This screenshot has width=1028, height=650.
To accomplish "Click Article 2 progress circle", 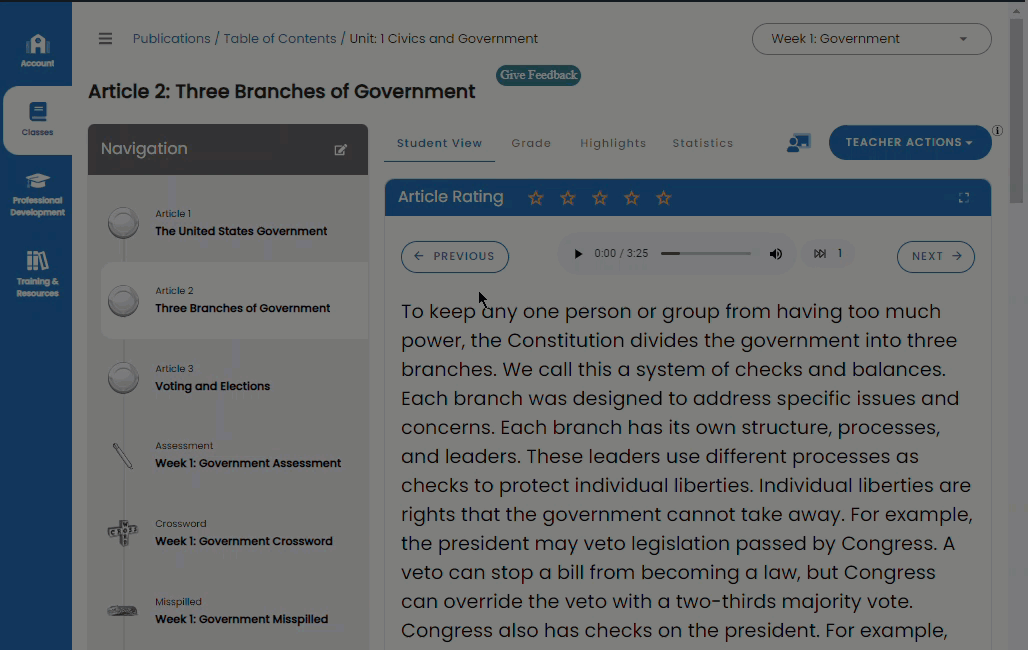I will (123, 301).
